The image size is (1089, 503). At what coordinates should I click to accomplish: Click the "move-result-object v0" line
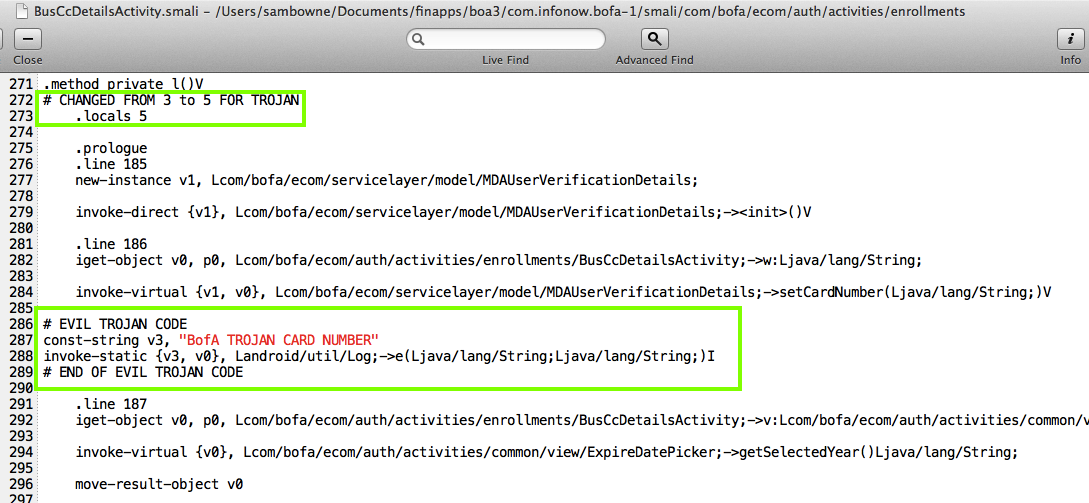click(x=159, y=484)
